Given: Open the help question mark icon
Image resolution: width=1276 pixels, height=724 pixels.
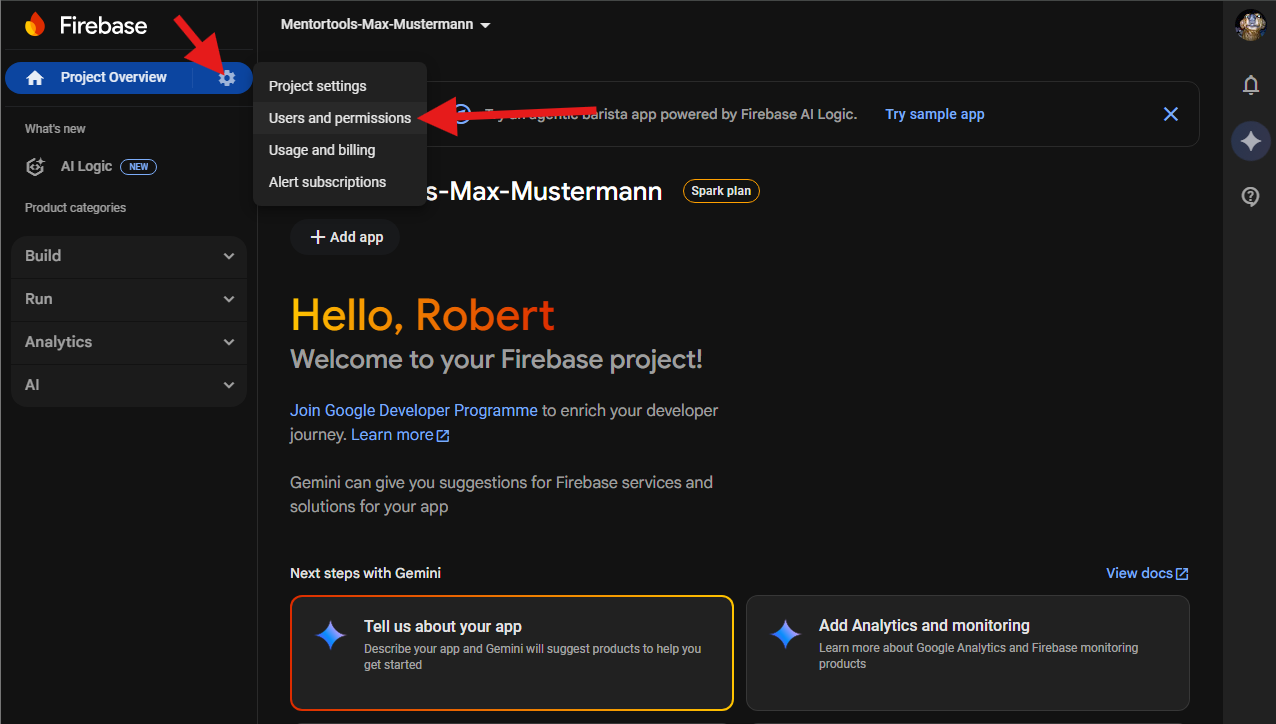Looking at the screenshot, I should click(1250, 197).
